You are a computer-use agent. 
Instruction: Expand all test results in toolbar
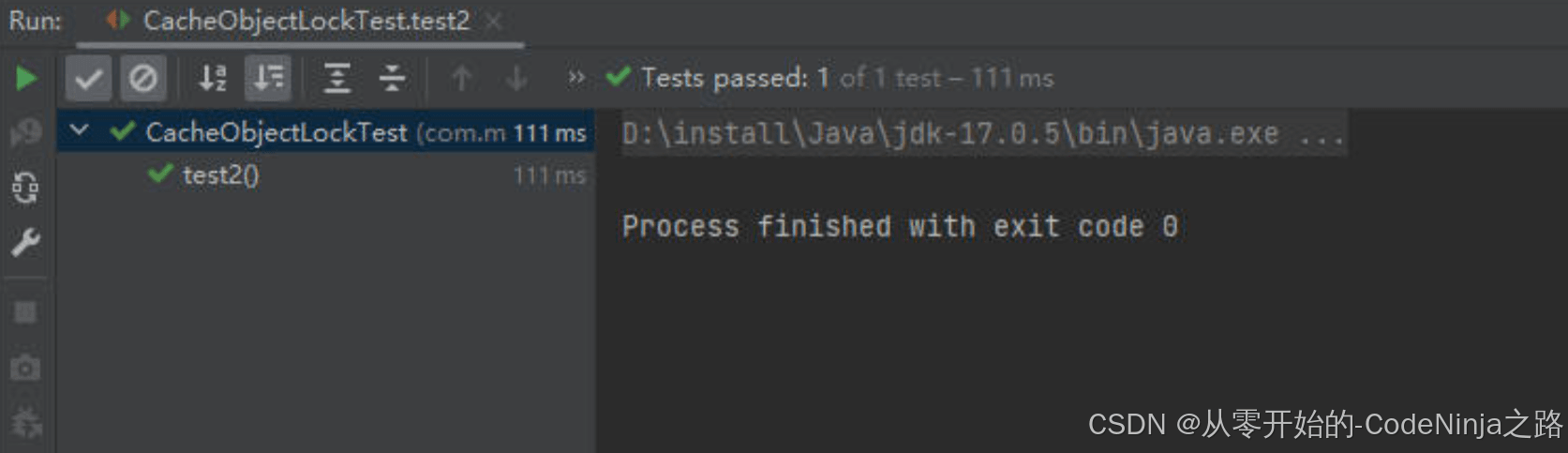pos(336,78)
